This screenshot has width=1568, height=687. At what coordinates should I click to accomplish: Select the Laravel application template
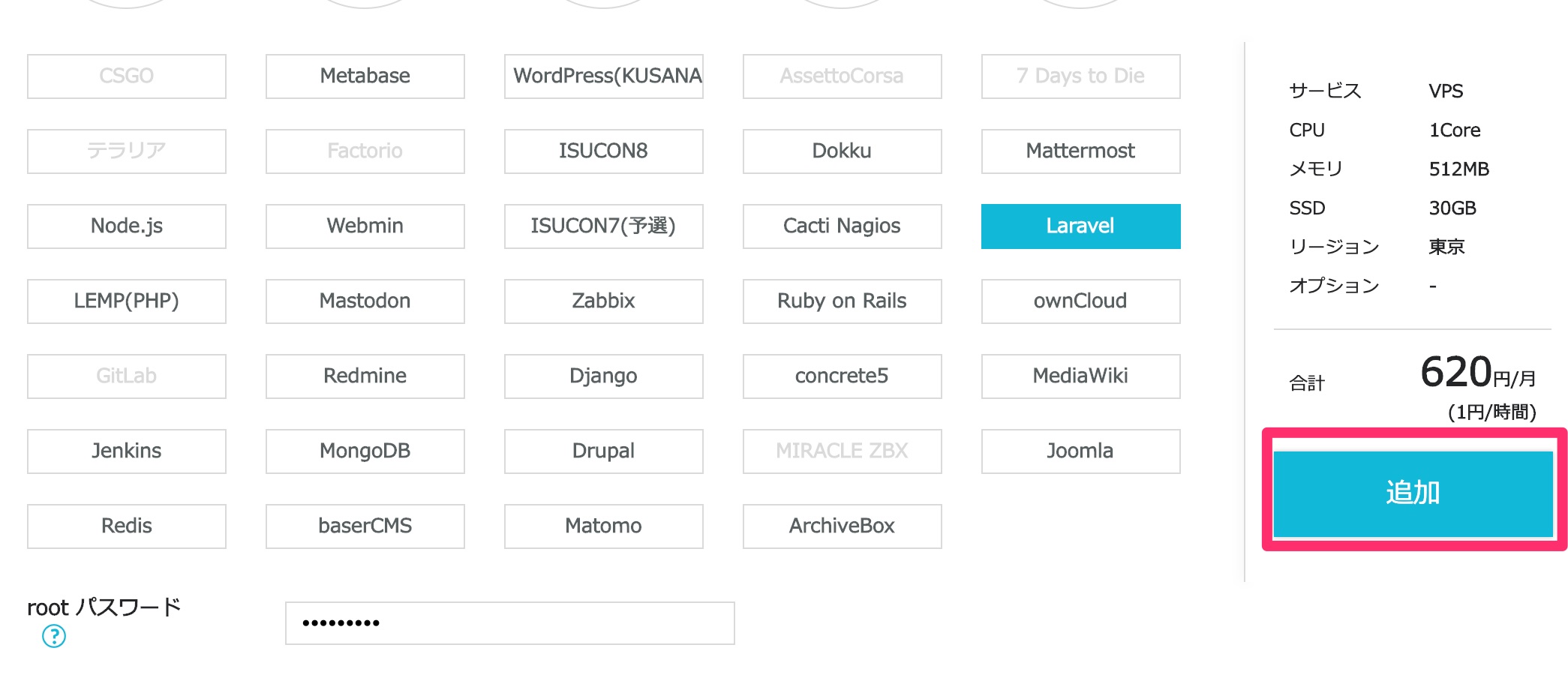(x=1080, y=226)
